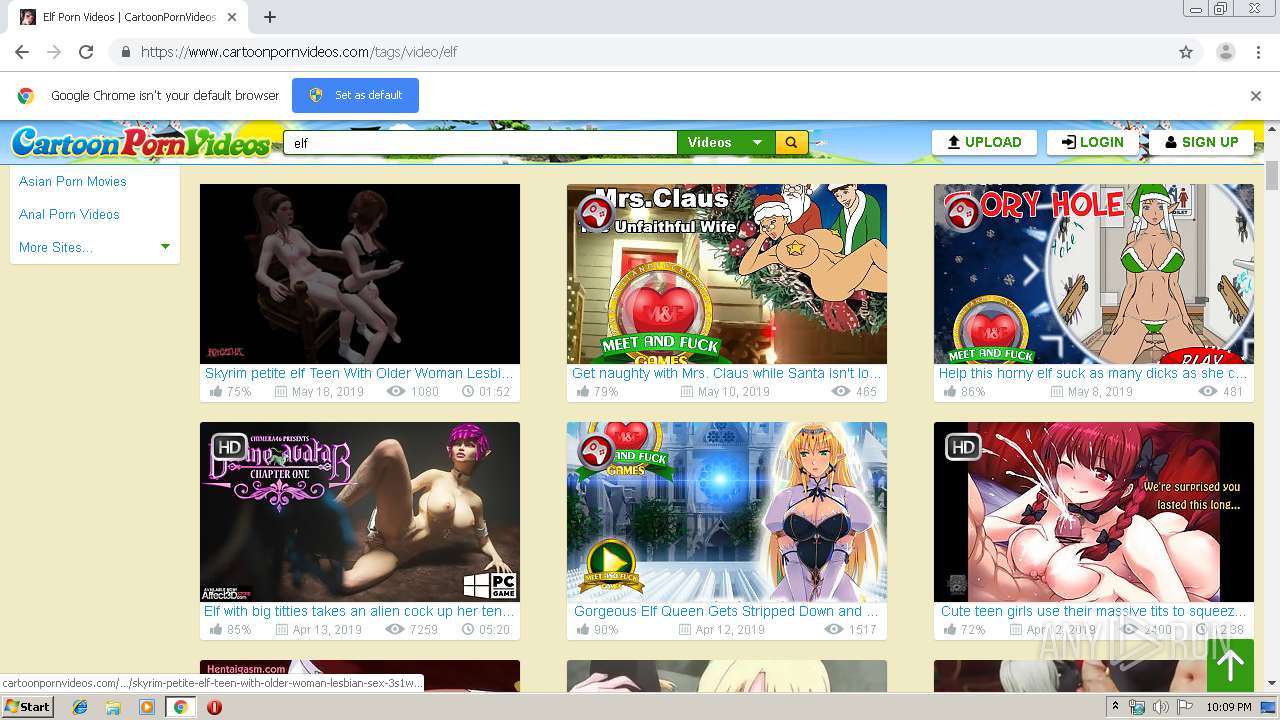Click the eye icon beside 1080 views
This screenshot has width=1280, height=720.
[x=396, y=392]
